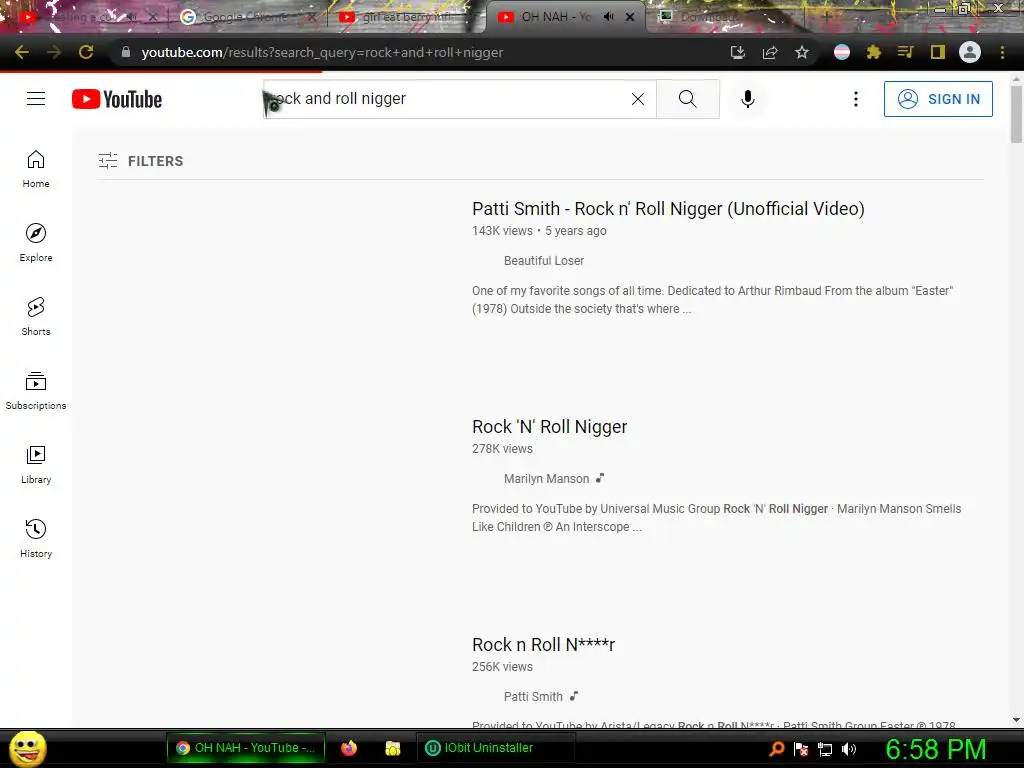This screenshot has height=768, width=1024.
Task: Open Subscriptions in the sidebar
Action: [36, 391]
